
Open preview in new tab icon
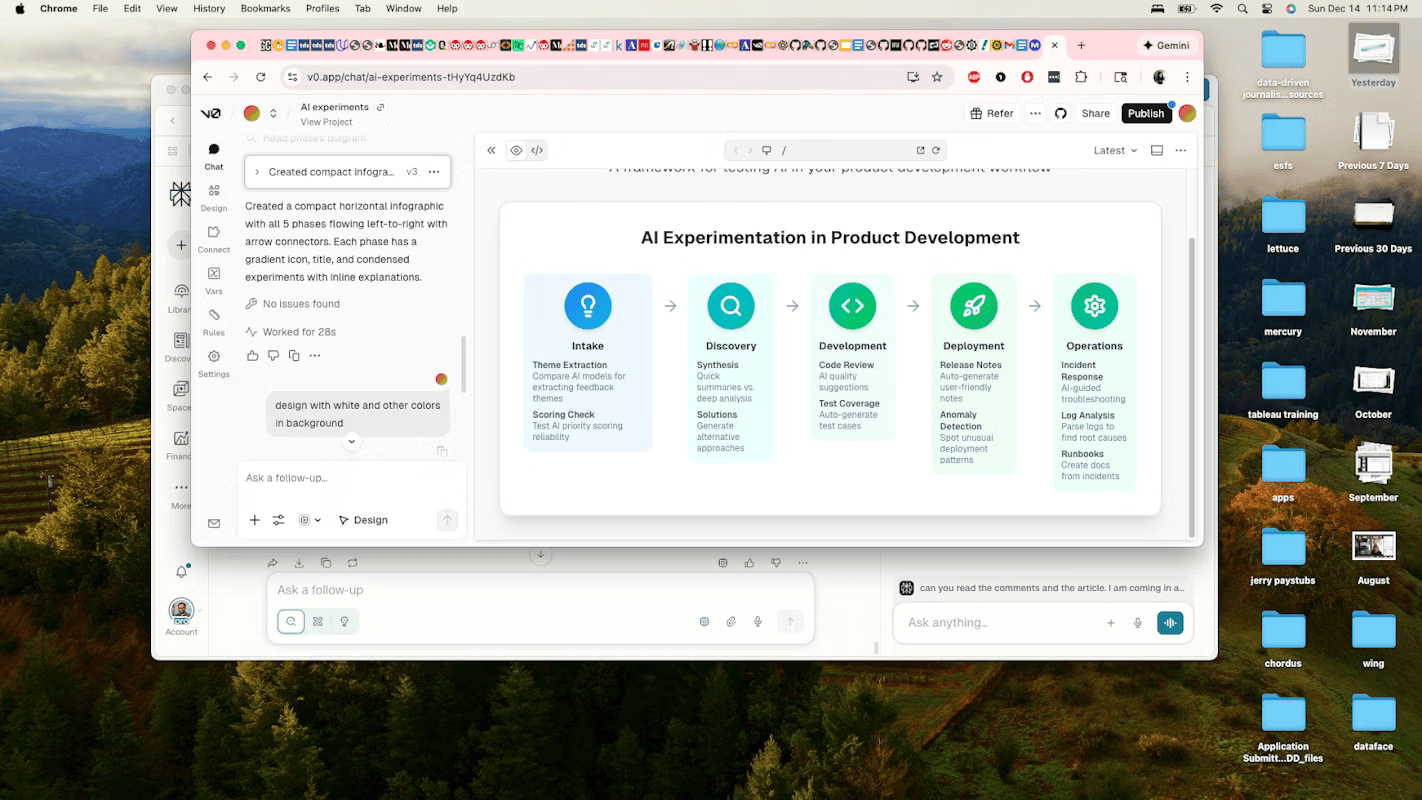coord(920,150)
